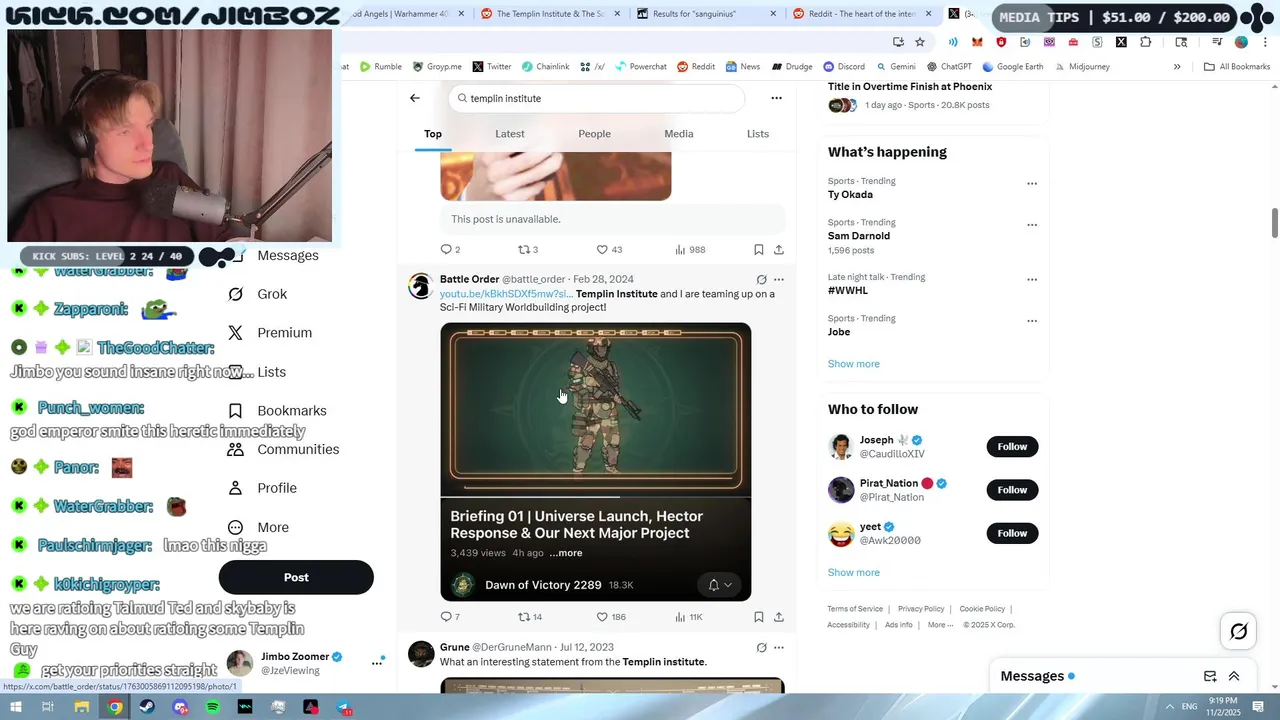Reply to Battle Order post with 7 replies
Image resolution: width=1280 pixels, height=720 pixels.
tap(450, 617)
